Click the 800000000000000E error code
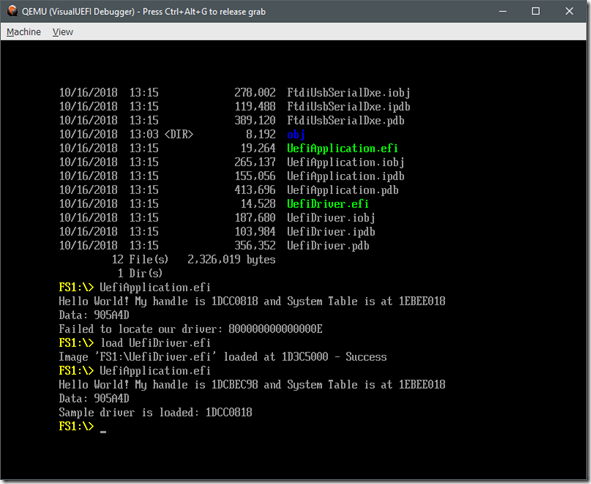Viewport: 591px width, 484px height. point(275,329)
